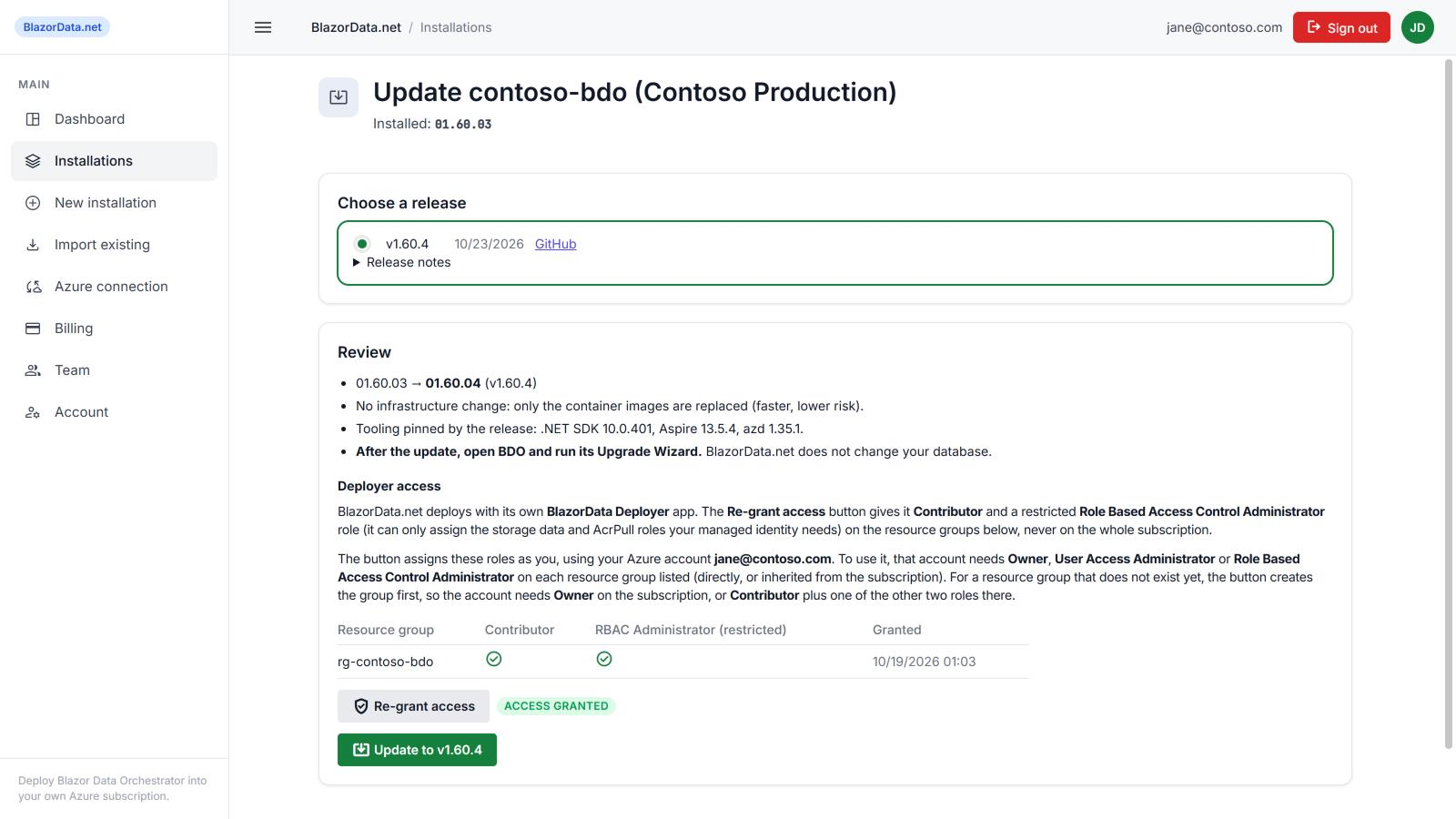Open Dashboard in the sidebar
1456x819 pixels.
114,119
